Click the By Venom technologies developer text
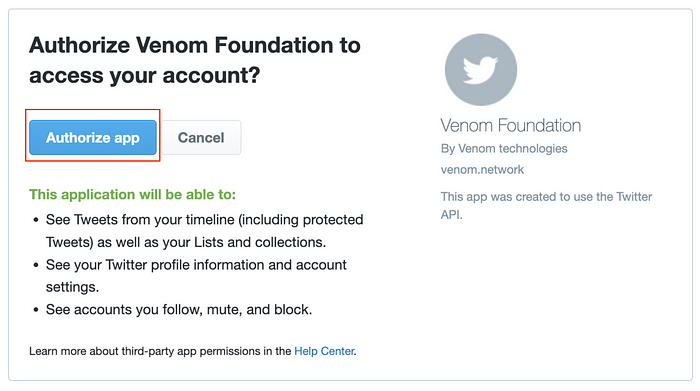 pyautogui.click(x=504, y=148)
